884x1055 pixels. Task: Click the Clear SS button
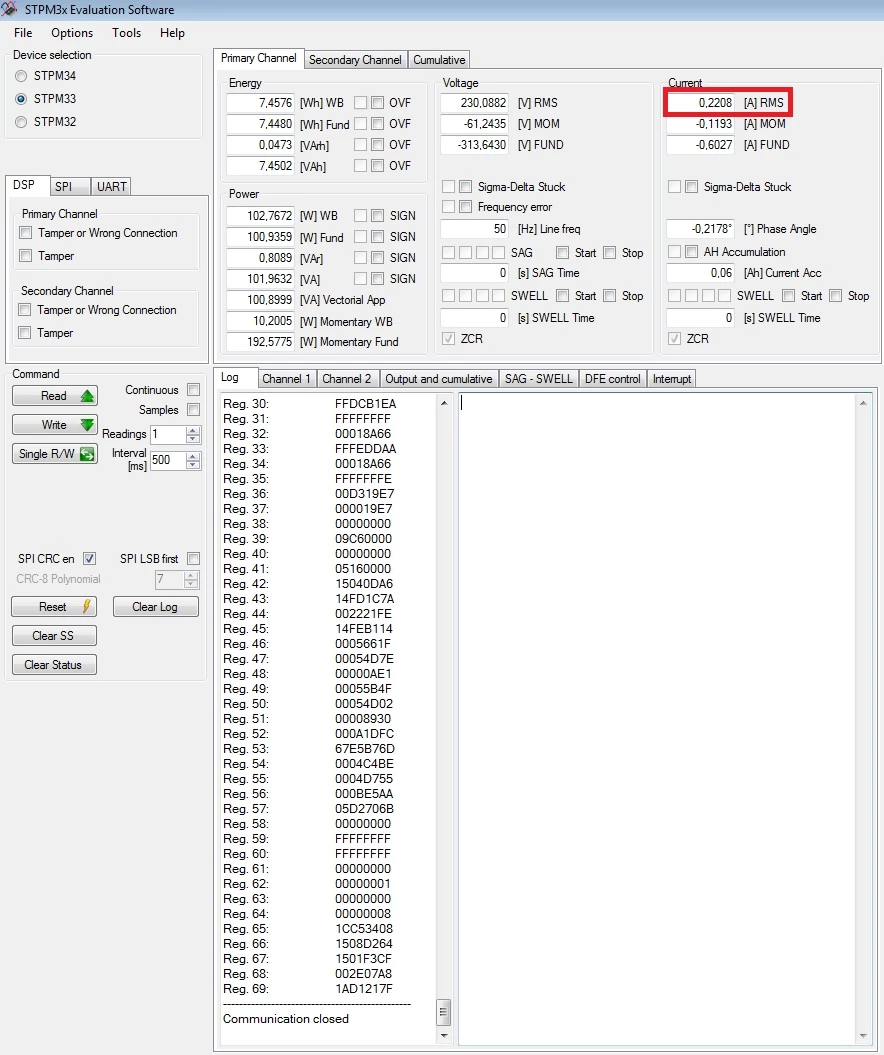54,636
